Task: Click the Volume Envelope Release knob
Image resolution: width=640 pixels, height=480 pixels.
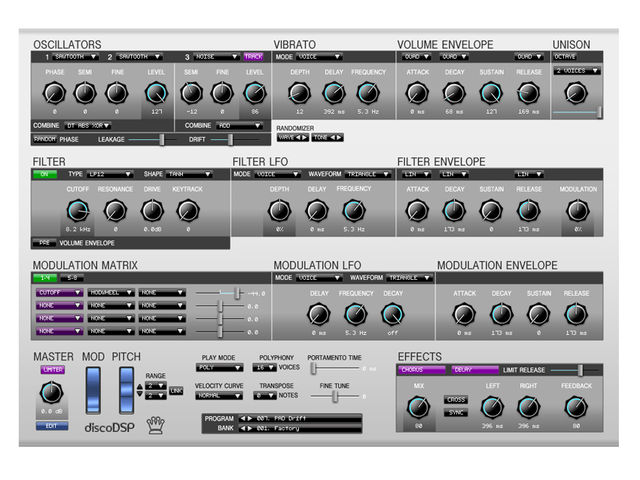Action: click(528, 93)
